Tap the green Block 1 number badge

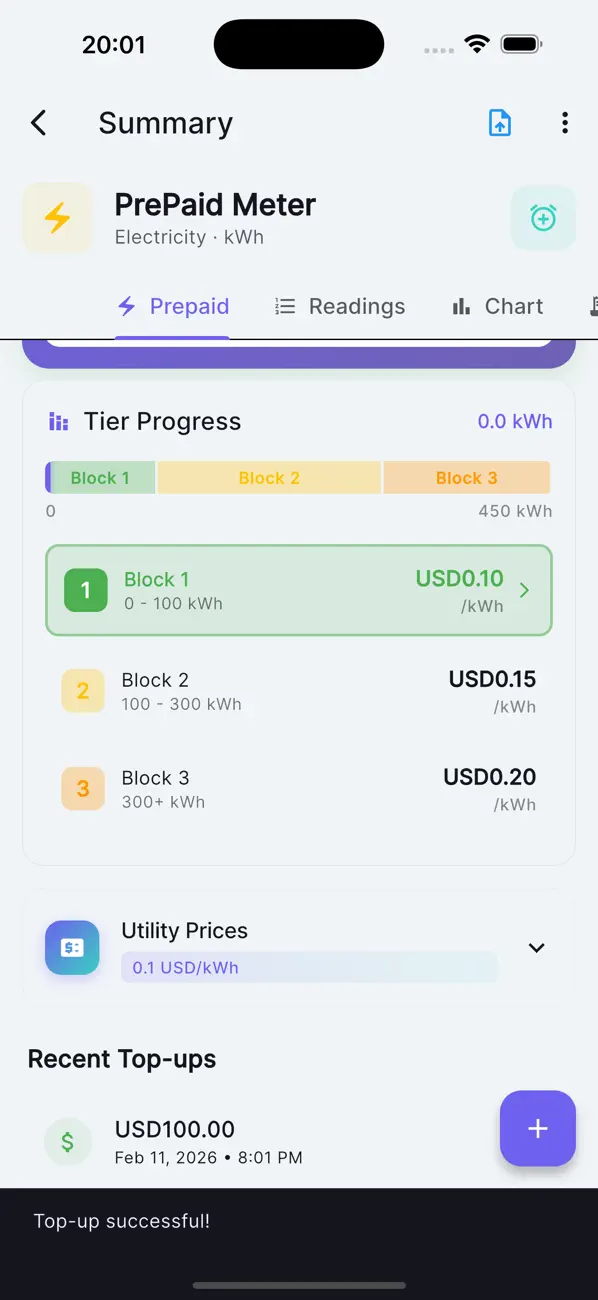coord(85,590)
